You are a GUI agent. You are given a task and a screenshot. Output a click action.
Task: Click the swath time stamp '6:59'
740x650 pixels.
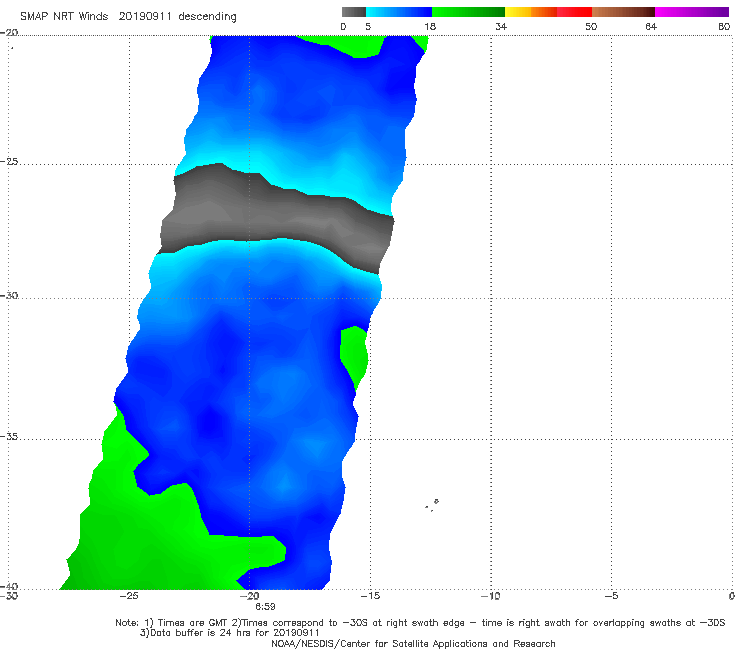click(265, 607)
